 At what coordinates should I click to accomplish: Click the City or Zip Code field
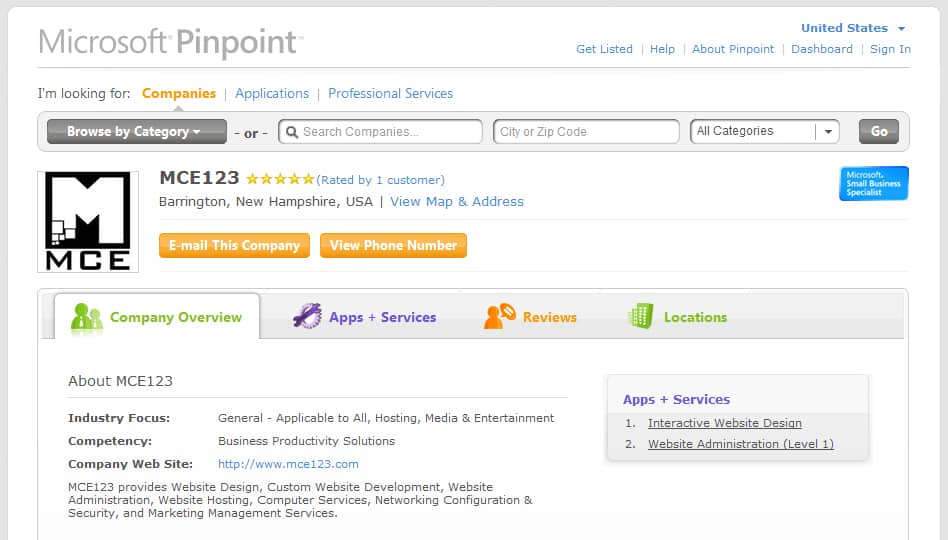586,131
